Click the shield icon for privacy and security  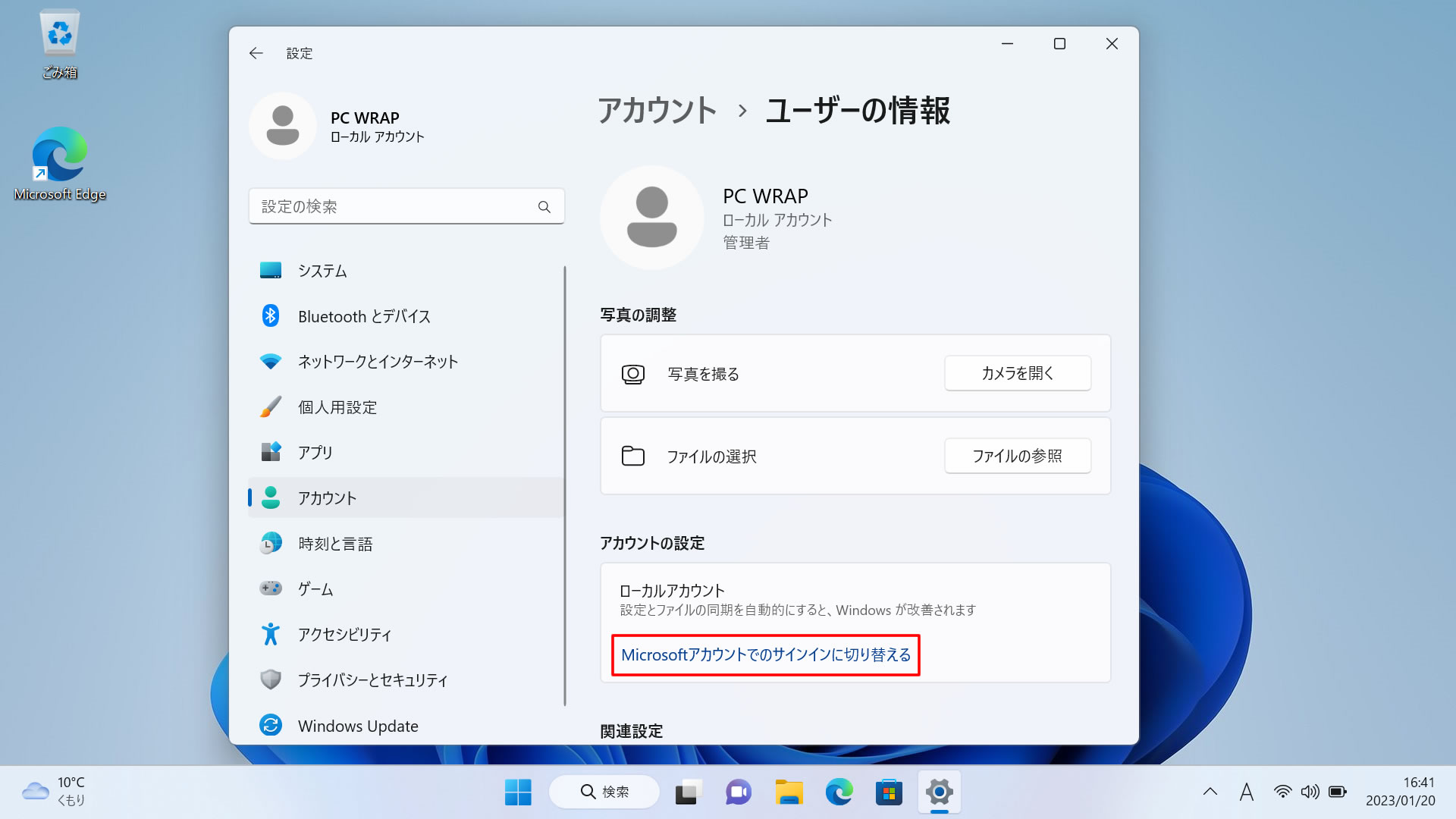pos(271,679)
